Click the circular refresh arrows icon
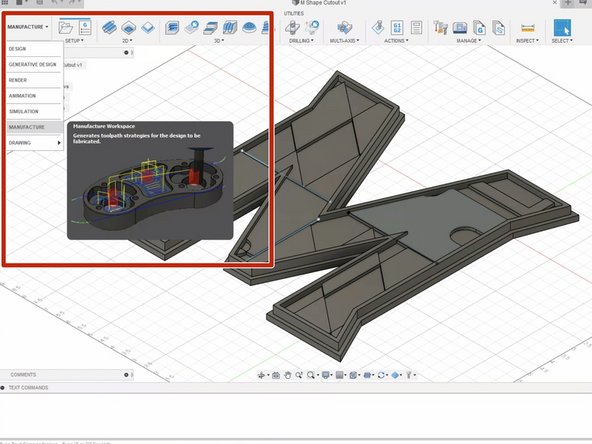The height and width of the screenshot is (444, 592). 381,375
